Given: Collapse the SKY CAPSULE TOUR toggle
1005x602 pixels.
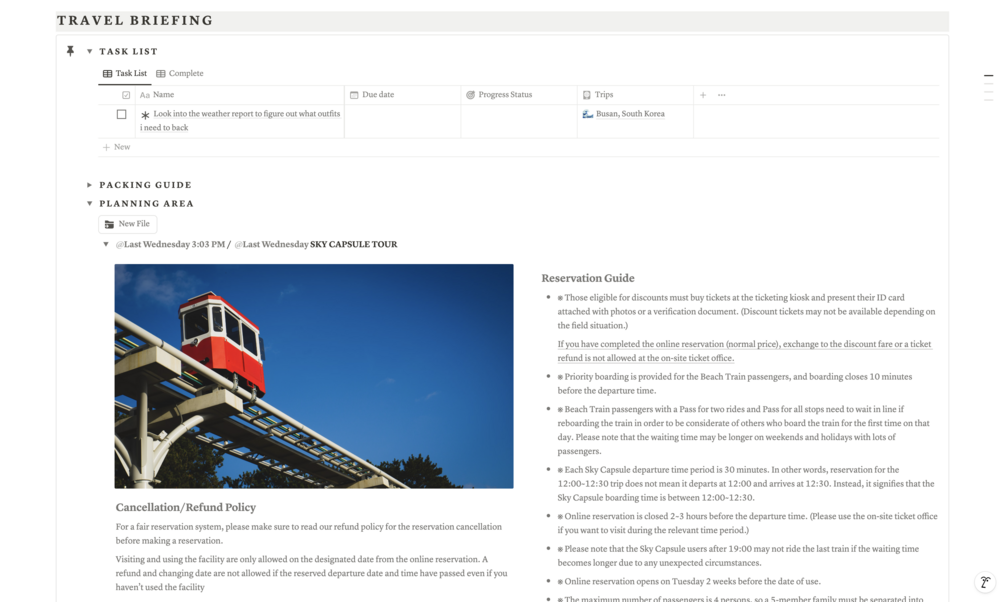Looking at the screenshot, I should (106, 244).
